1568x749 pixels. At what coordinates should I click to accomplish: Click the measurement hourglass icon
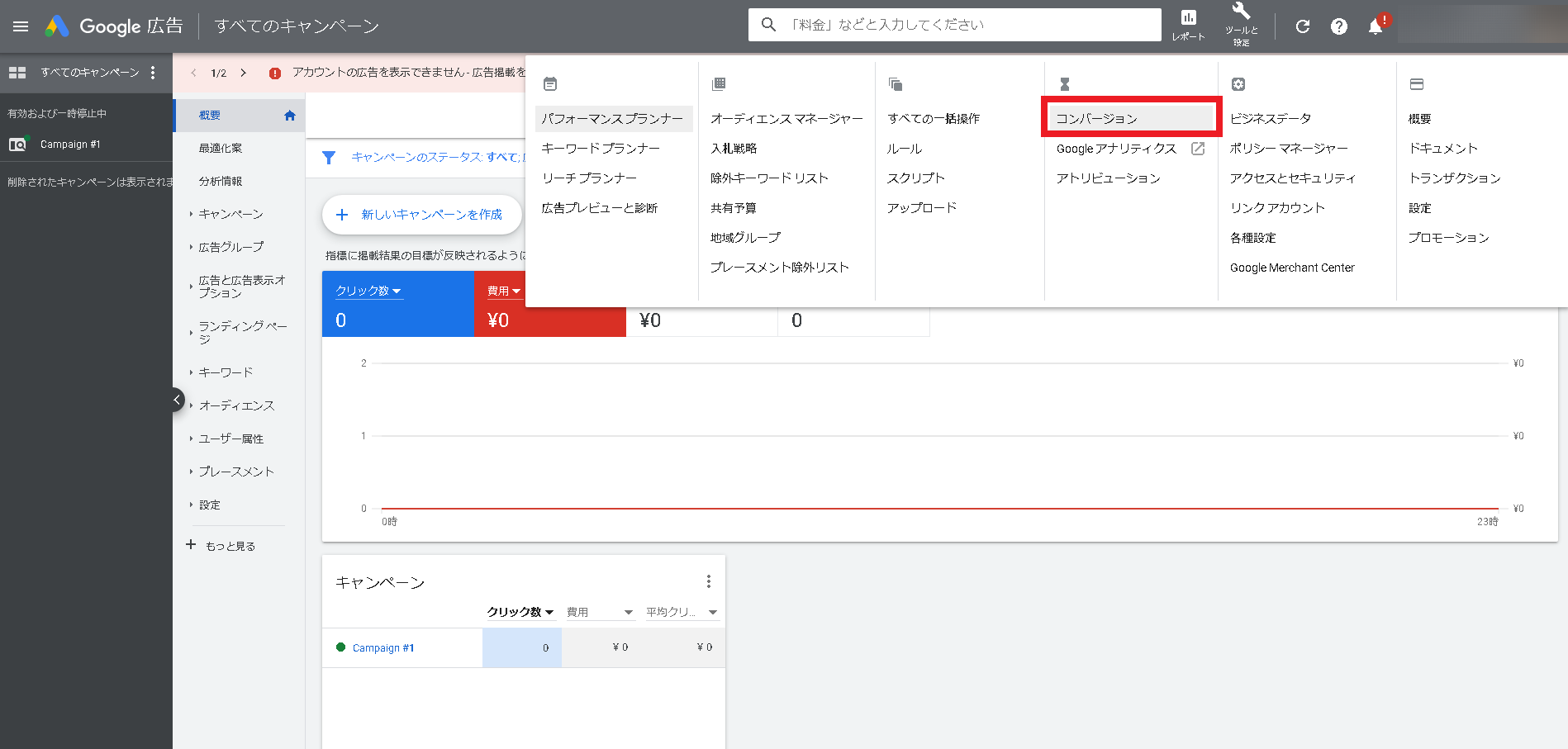click(1065, 84)
